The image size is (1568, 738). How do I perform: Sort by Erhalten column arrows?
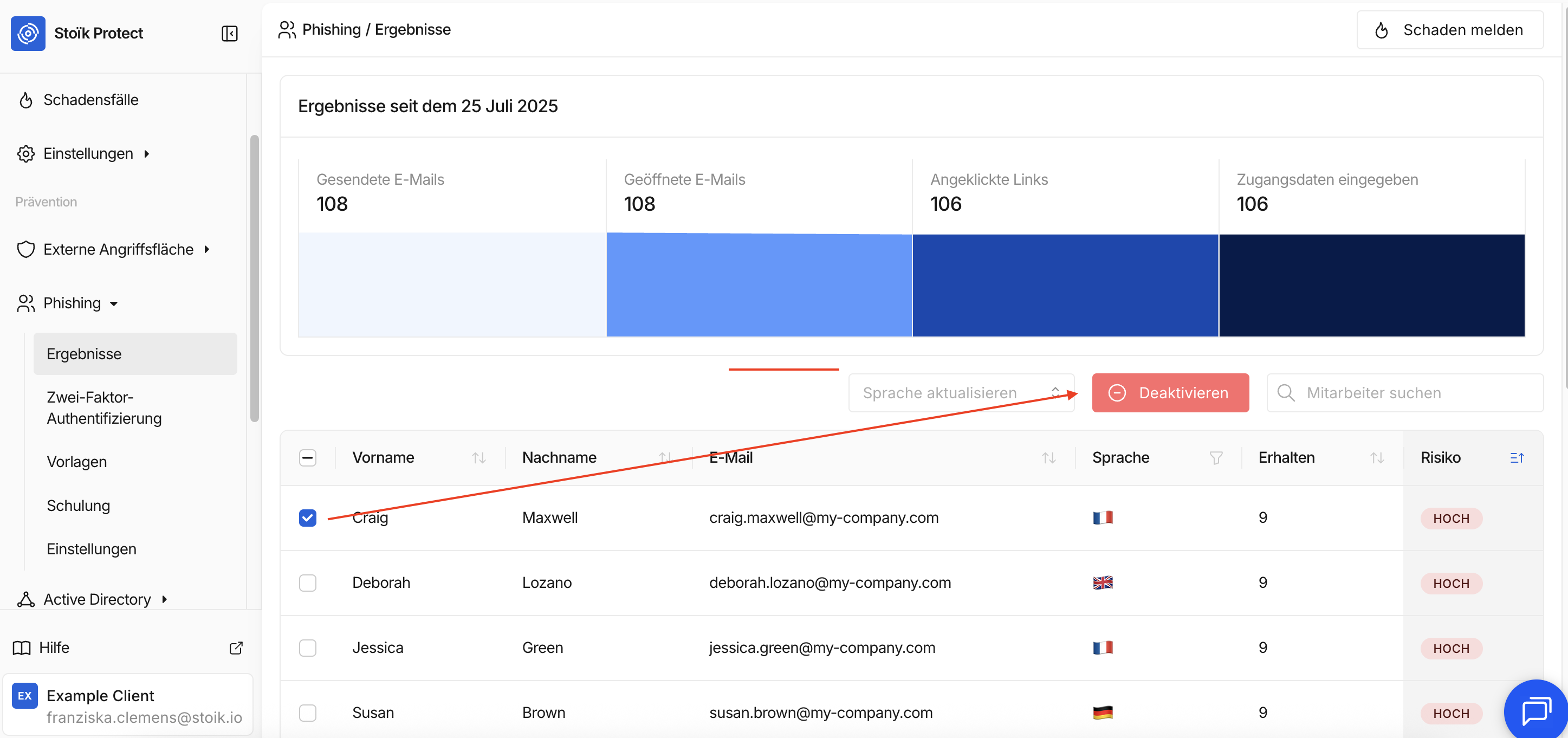click(x=1377, y=458)
